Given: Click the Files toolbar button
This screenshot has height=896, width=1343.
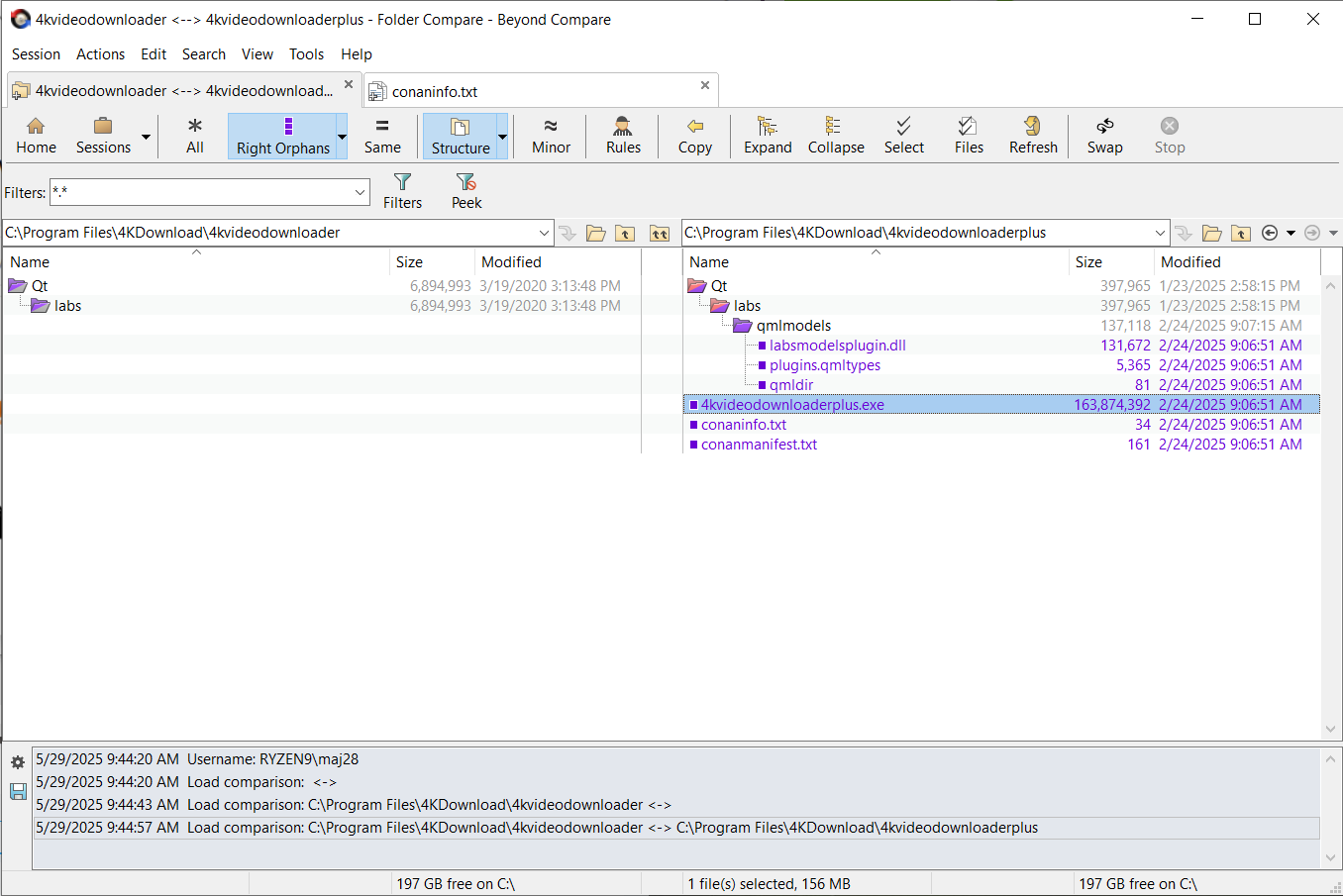Looking at the screenshot, I should click(969, 136).
